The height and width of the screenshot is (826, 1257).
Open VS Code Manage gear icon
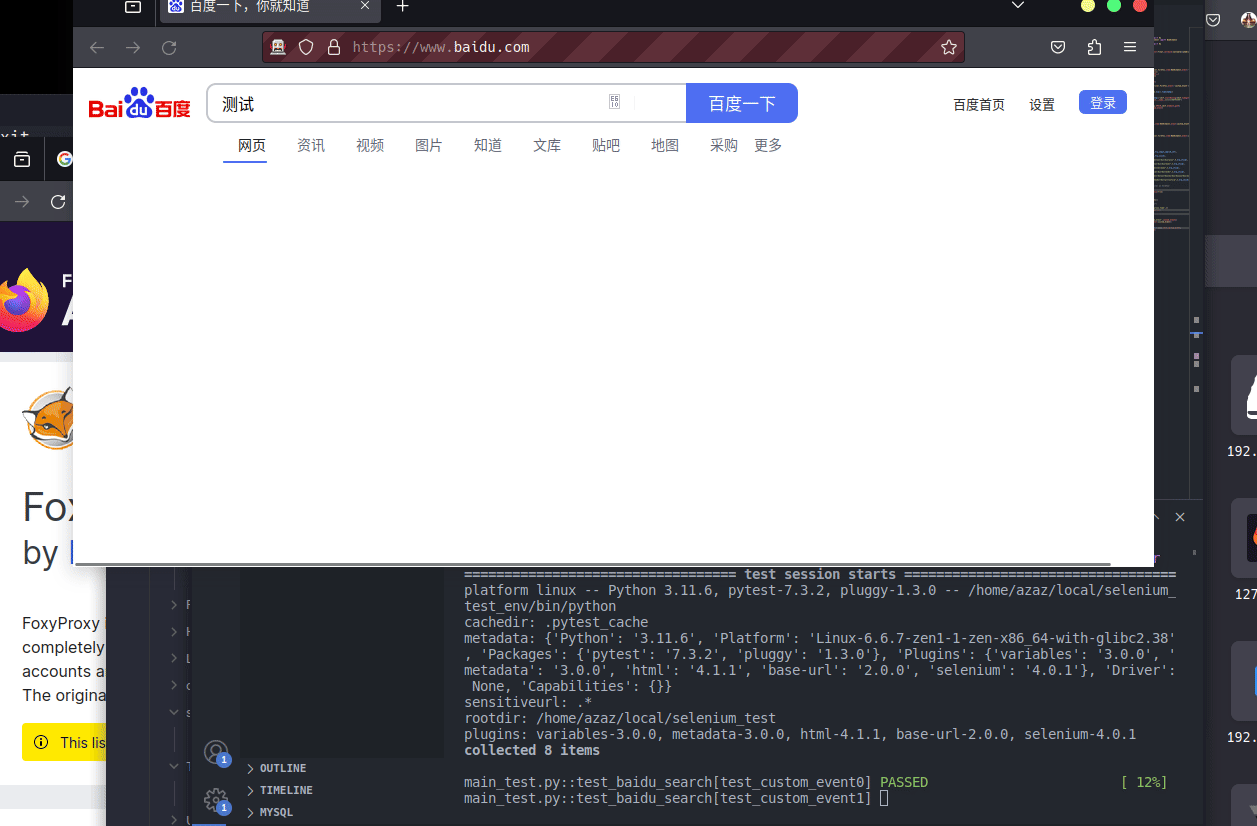(215, 799)
